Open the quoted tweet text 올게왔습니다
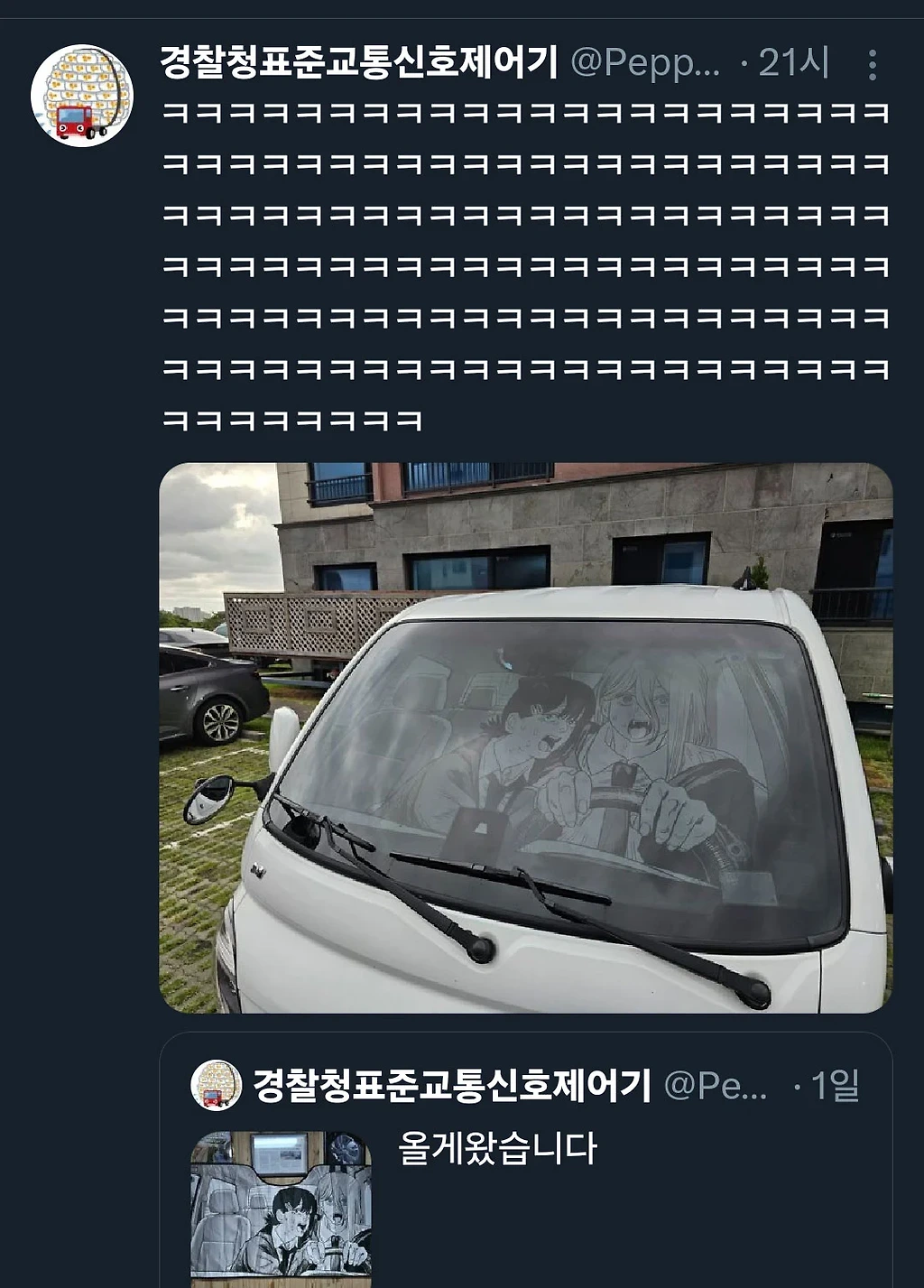The image size is (924, 1288). pos(498,1148)
